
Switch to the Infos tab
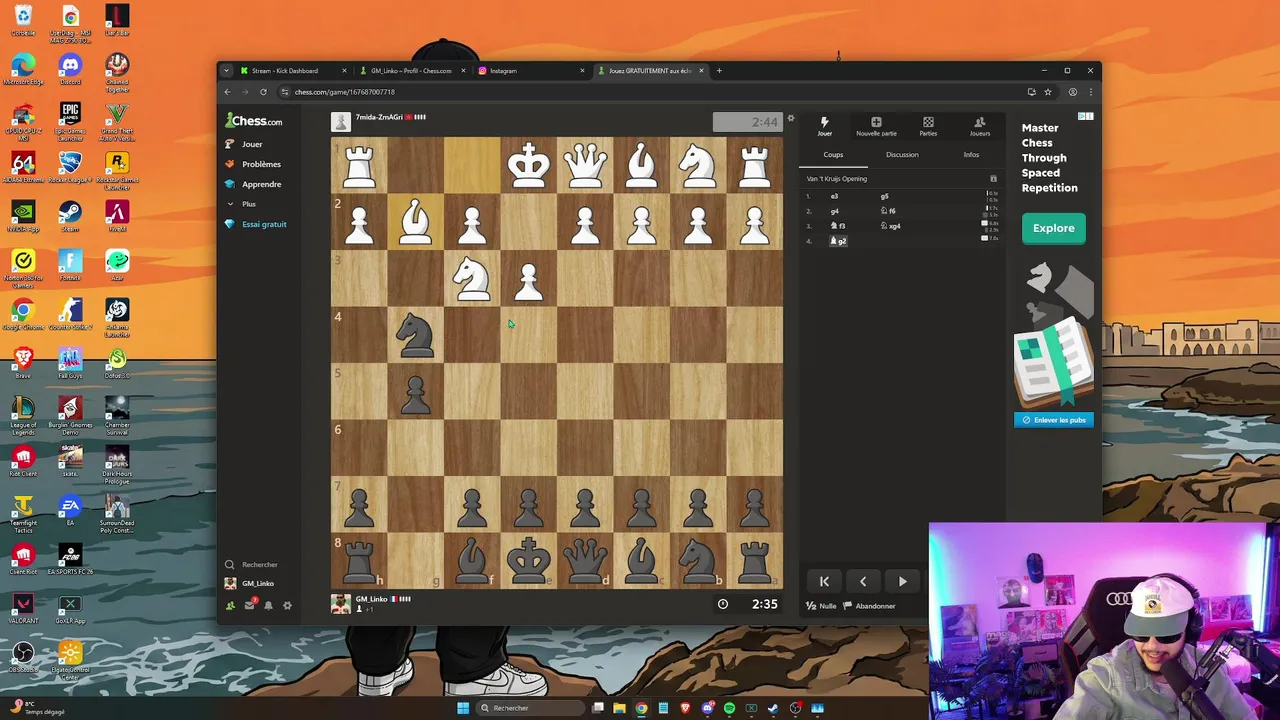click(x=971, y=155)
